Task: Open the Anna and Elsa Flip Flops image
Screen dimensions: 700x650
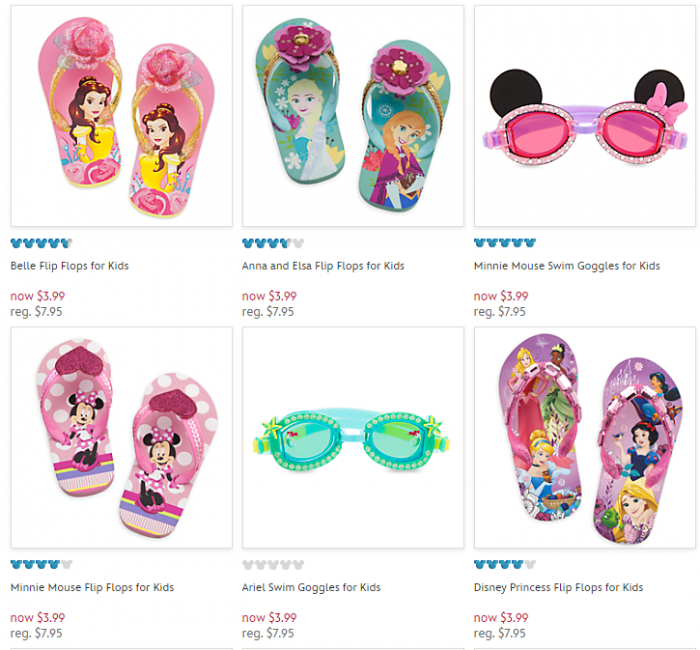Action: (x=353, y=115)
